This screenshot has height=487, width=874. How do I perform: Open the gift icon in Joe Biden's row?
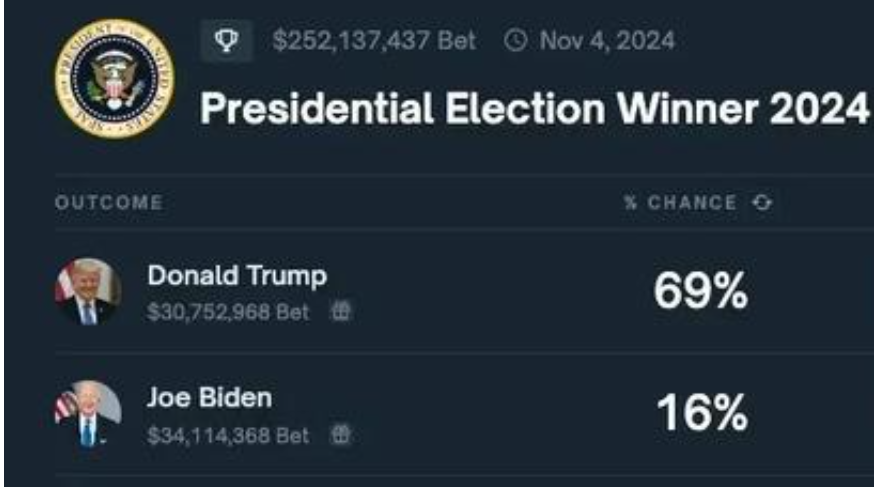(341, 434)
